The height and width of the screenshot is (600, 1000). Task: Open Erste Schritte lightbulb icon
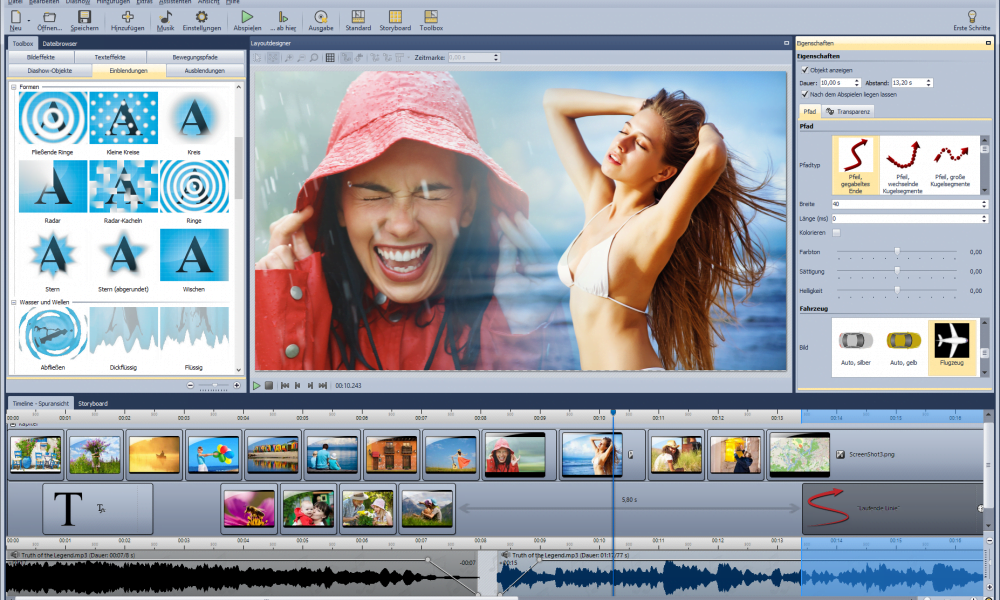click(x=971, y=16)
